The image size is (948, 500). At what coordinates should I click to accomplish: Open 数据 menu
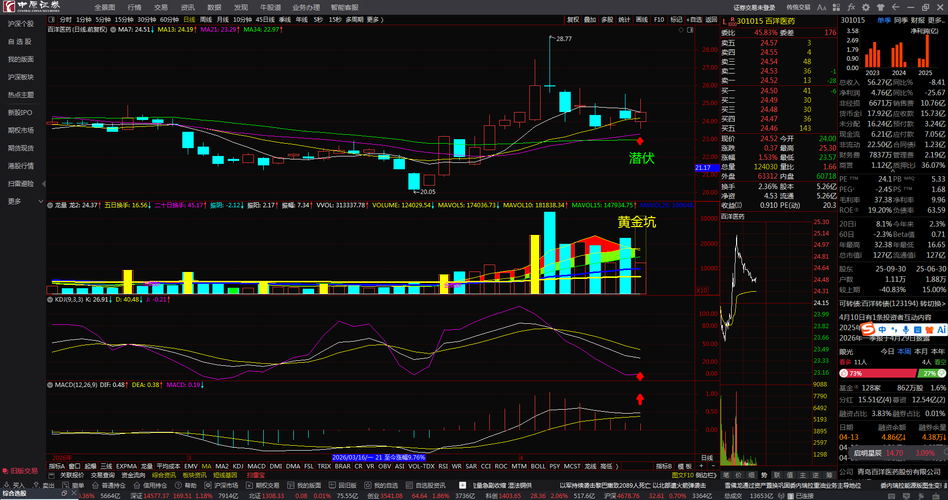[x=214, y=7]
